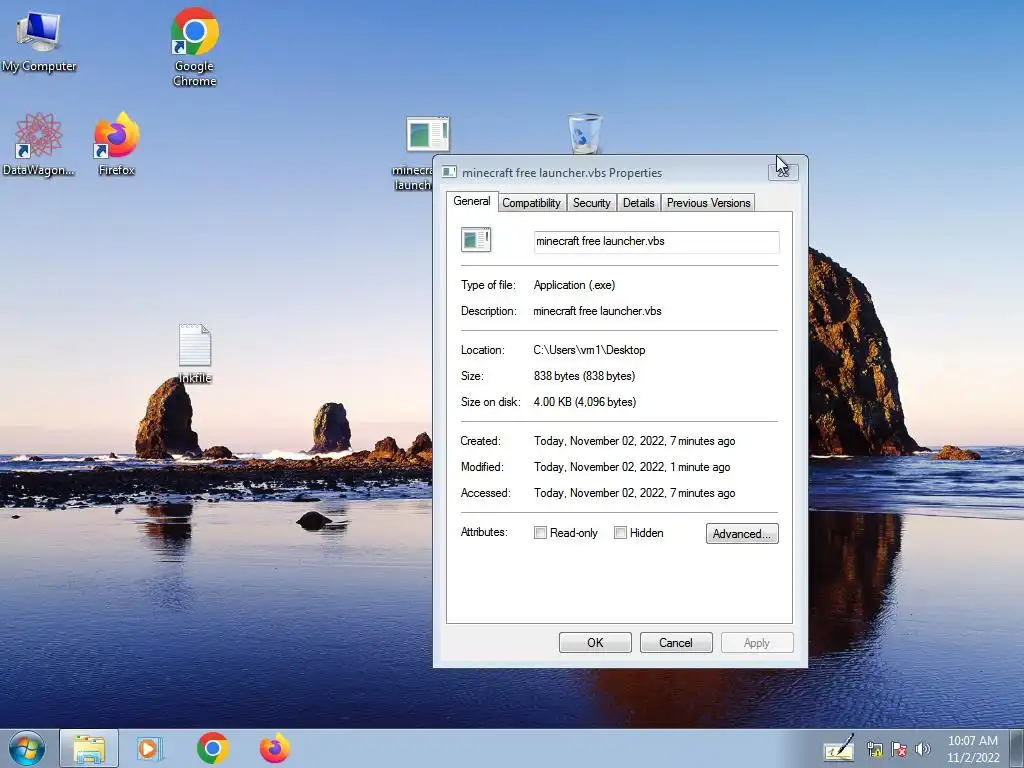Image resolution: width=1024 pixels, height=768 pixels.
Task: Open the My Computer desktop icon
Action: click(39, 40)
